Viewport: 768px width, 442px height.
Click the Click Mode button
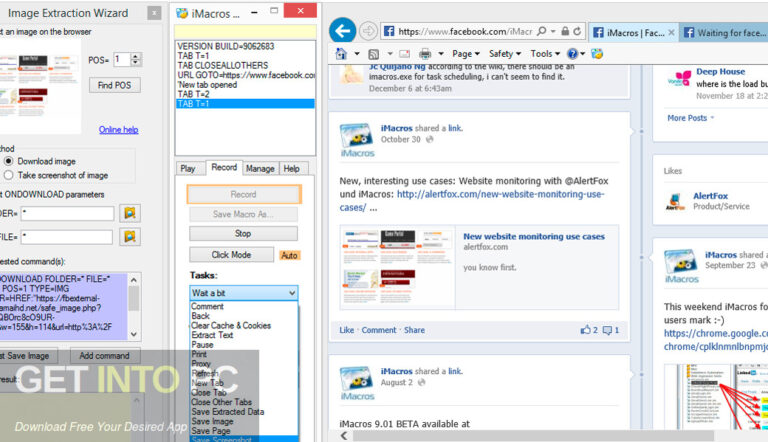click(x=231, y=255)
